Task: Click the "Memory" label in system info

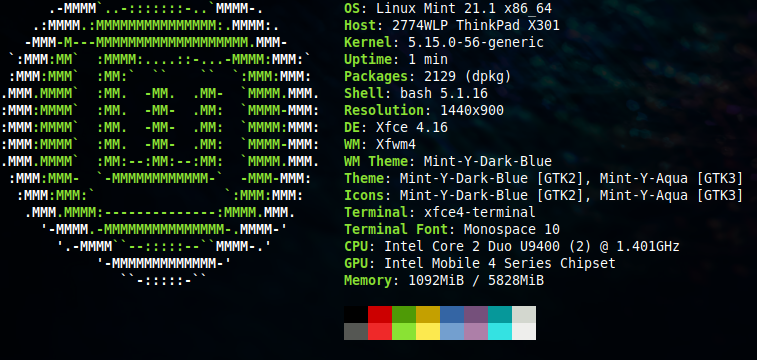Action: tap(368, 280)
